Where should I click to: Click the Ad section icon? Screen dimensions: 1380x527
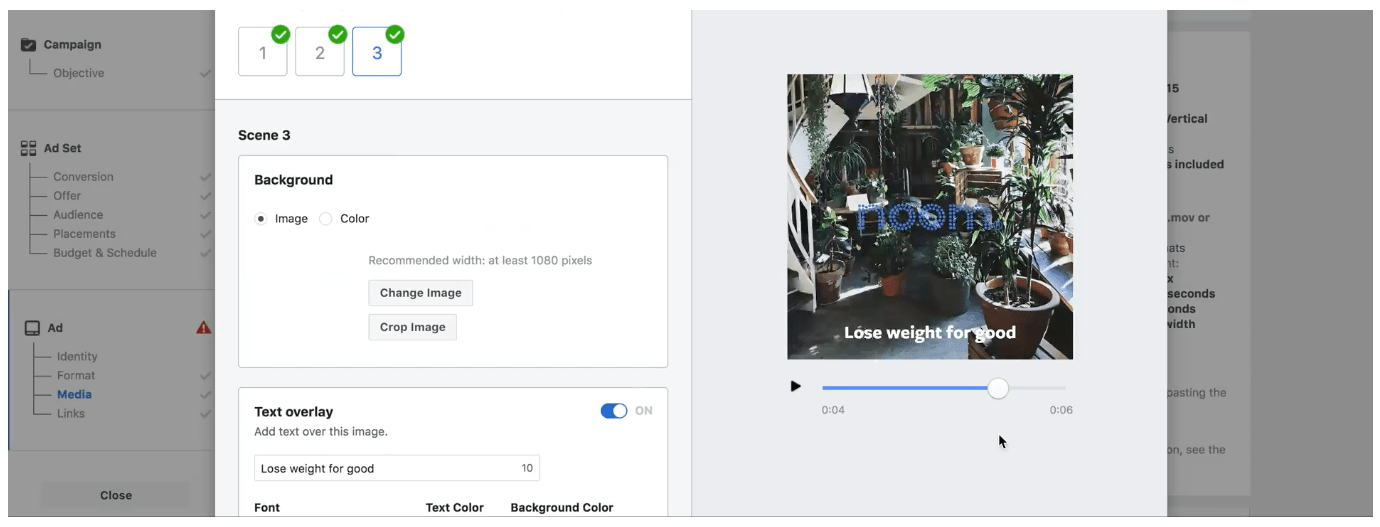click(x=31, y=328)
